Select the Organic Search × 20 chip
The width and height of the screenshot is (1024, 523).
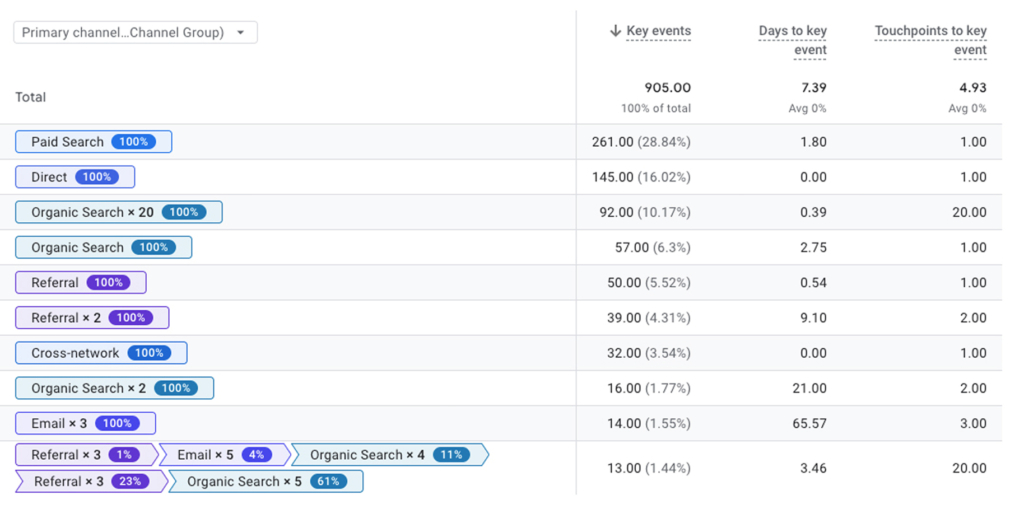(119, 212)
